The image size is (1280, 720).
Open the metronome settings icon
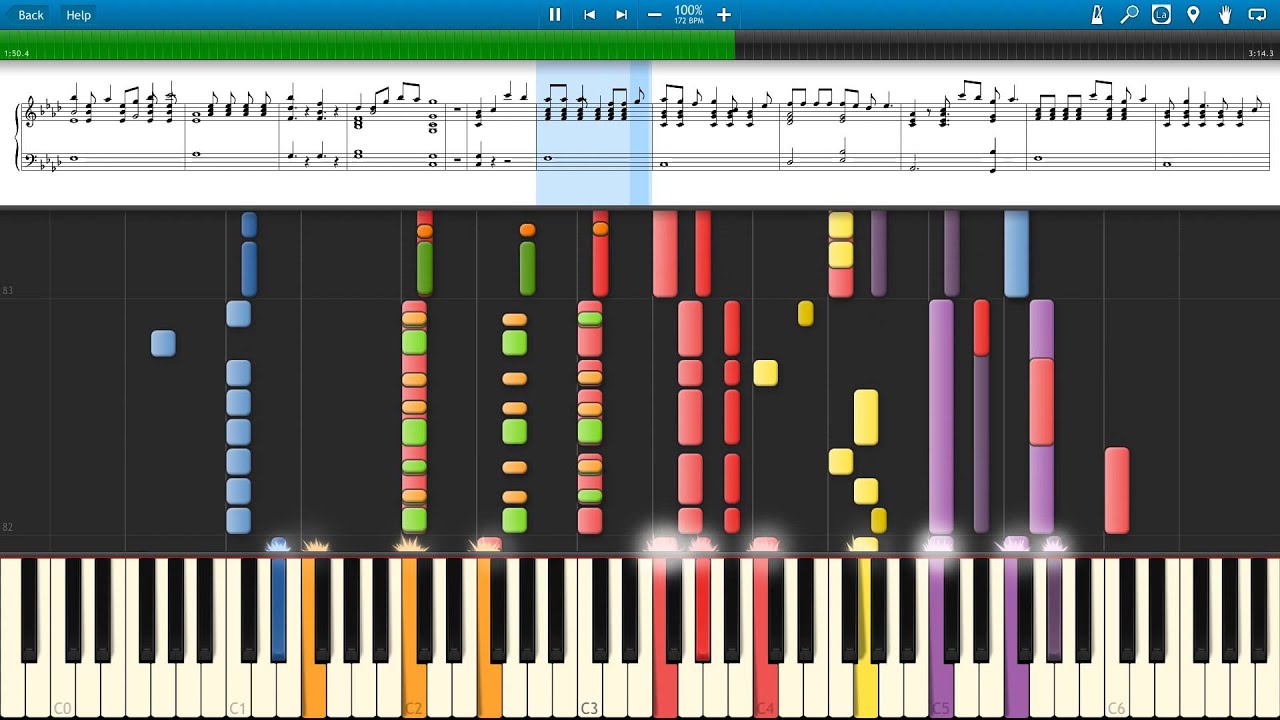1097,14
